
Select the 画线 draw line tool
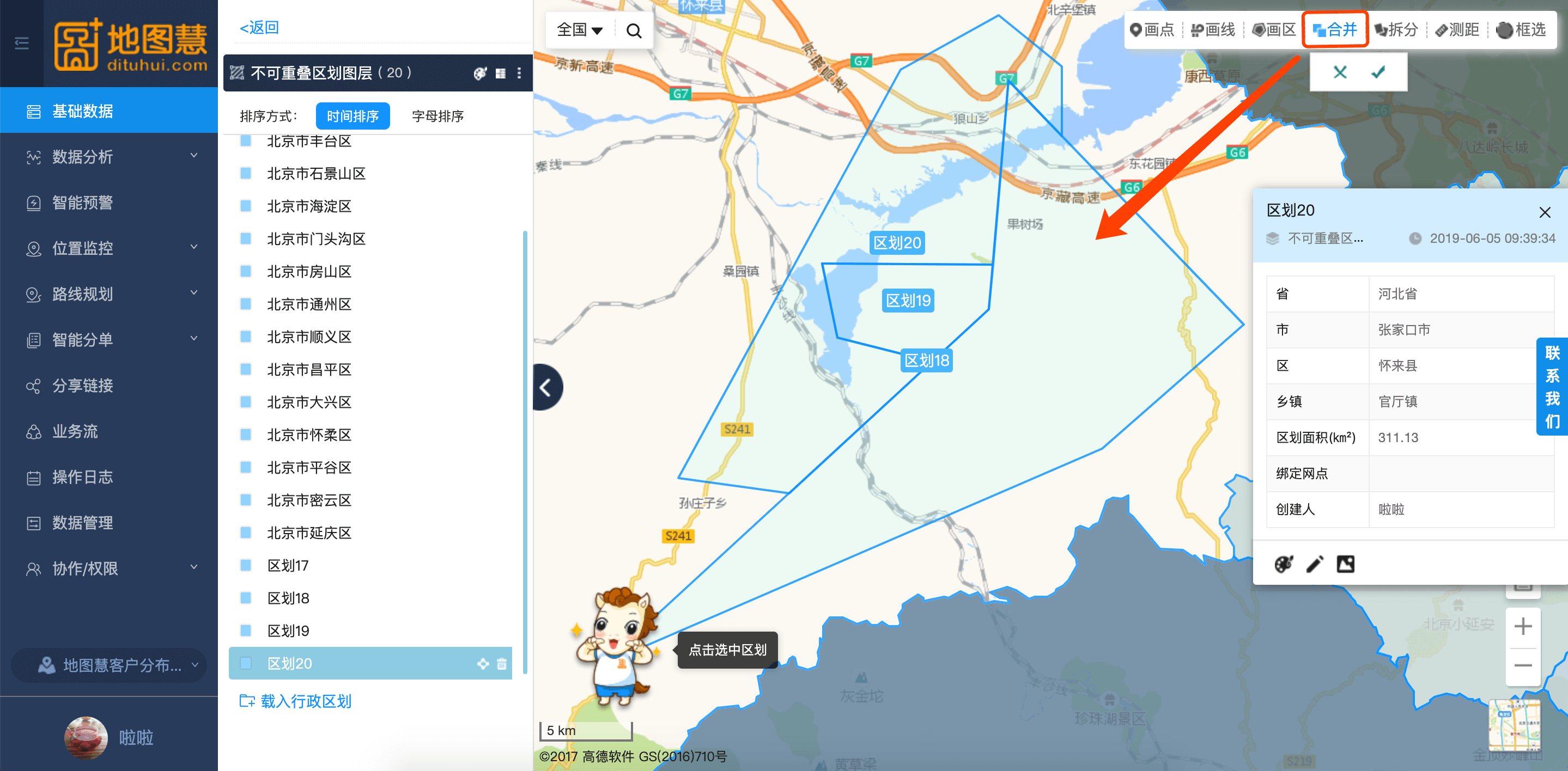(x=1213, y=29)
